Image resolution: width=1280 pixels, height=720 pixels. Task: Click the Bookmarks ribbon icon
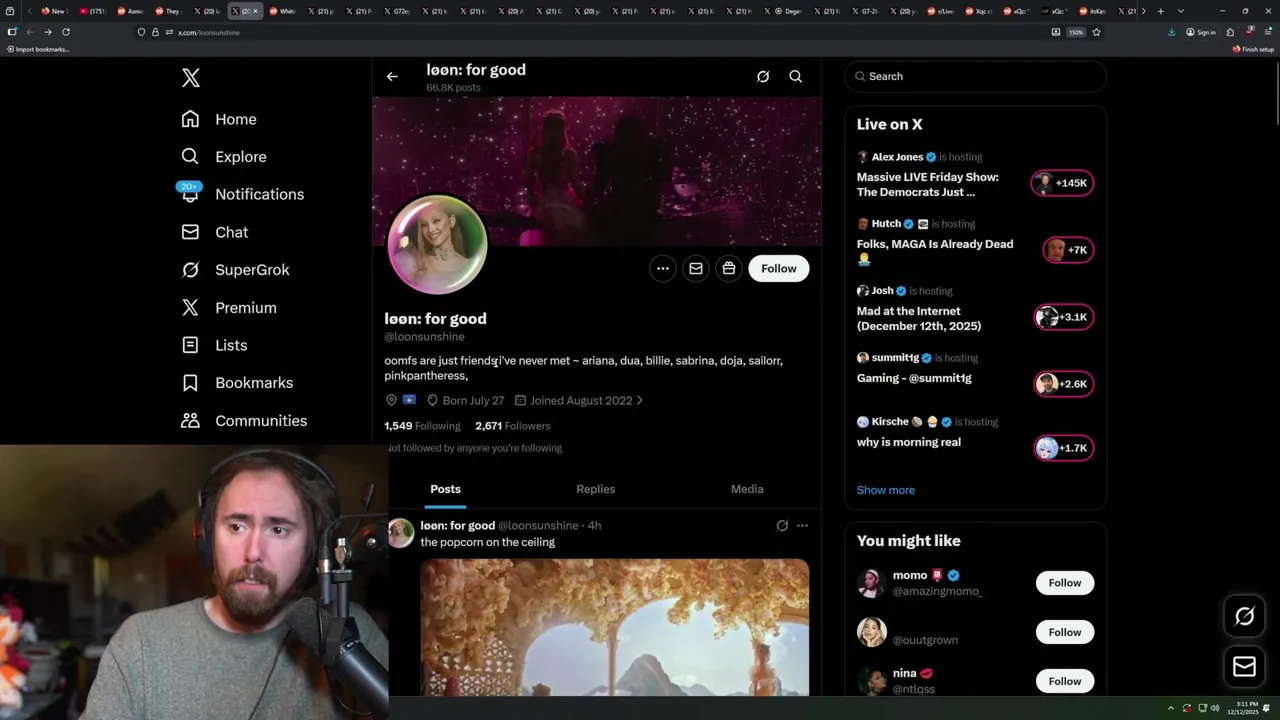point(190,383)
